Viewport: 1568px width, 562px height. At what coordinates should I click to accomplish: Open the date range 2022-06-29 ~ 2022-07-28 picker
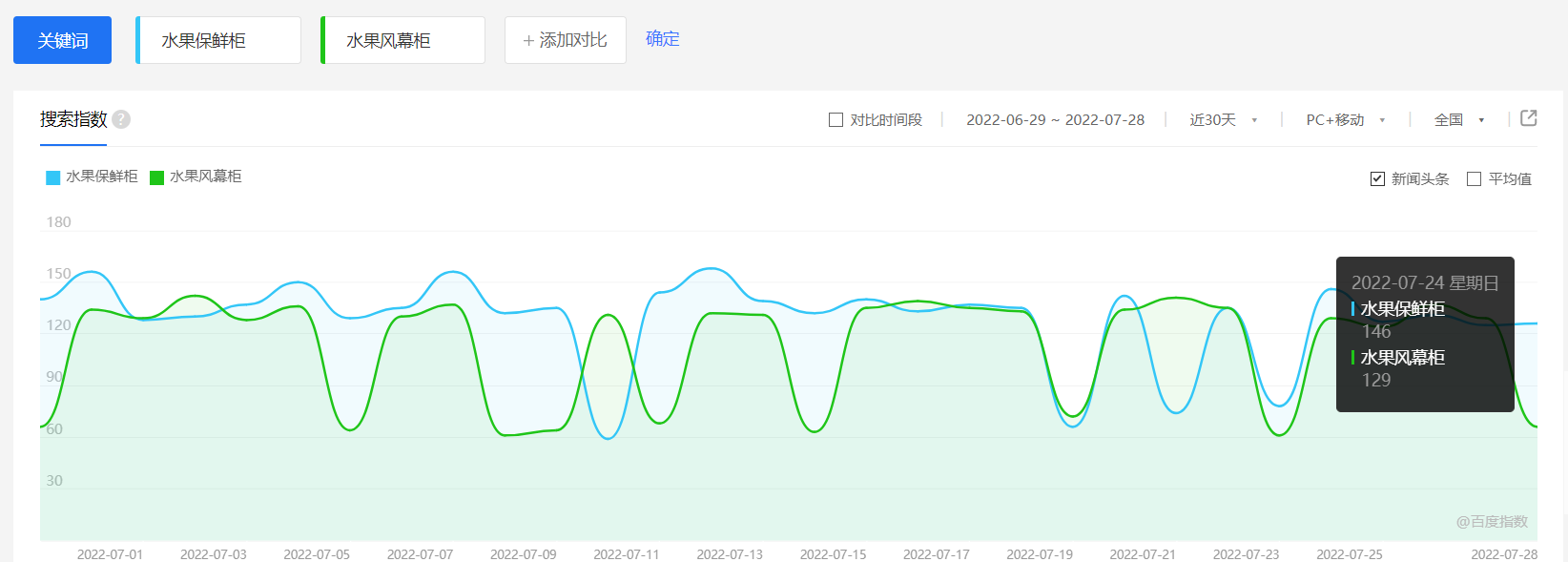click(1055, 120)
